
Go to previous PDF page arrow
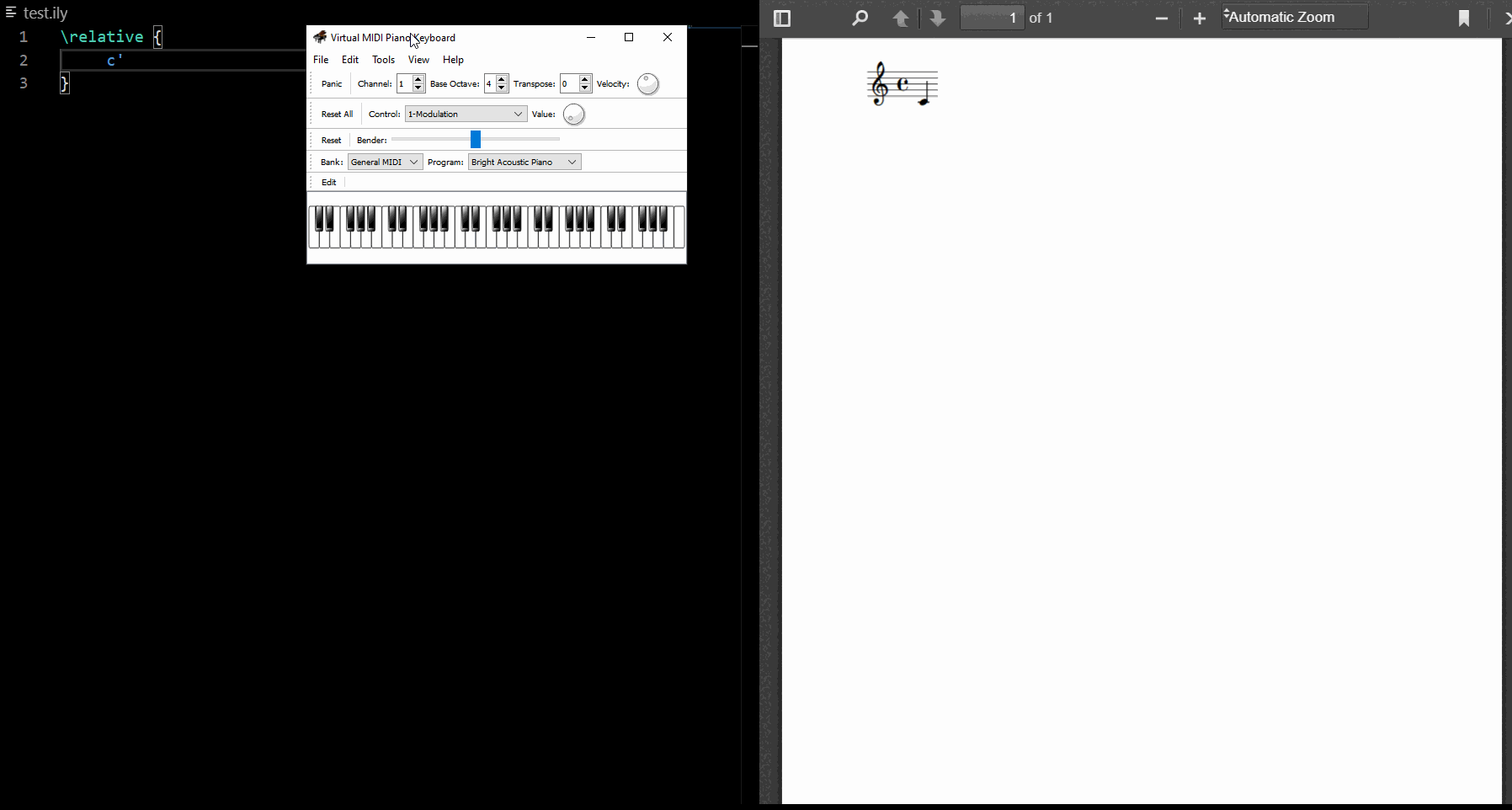(901, 19)
